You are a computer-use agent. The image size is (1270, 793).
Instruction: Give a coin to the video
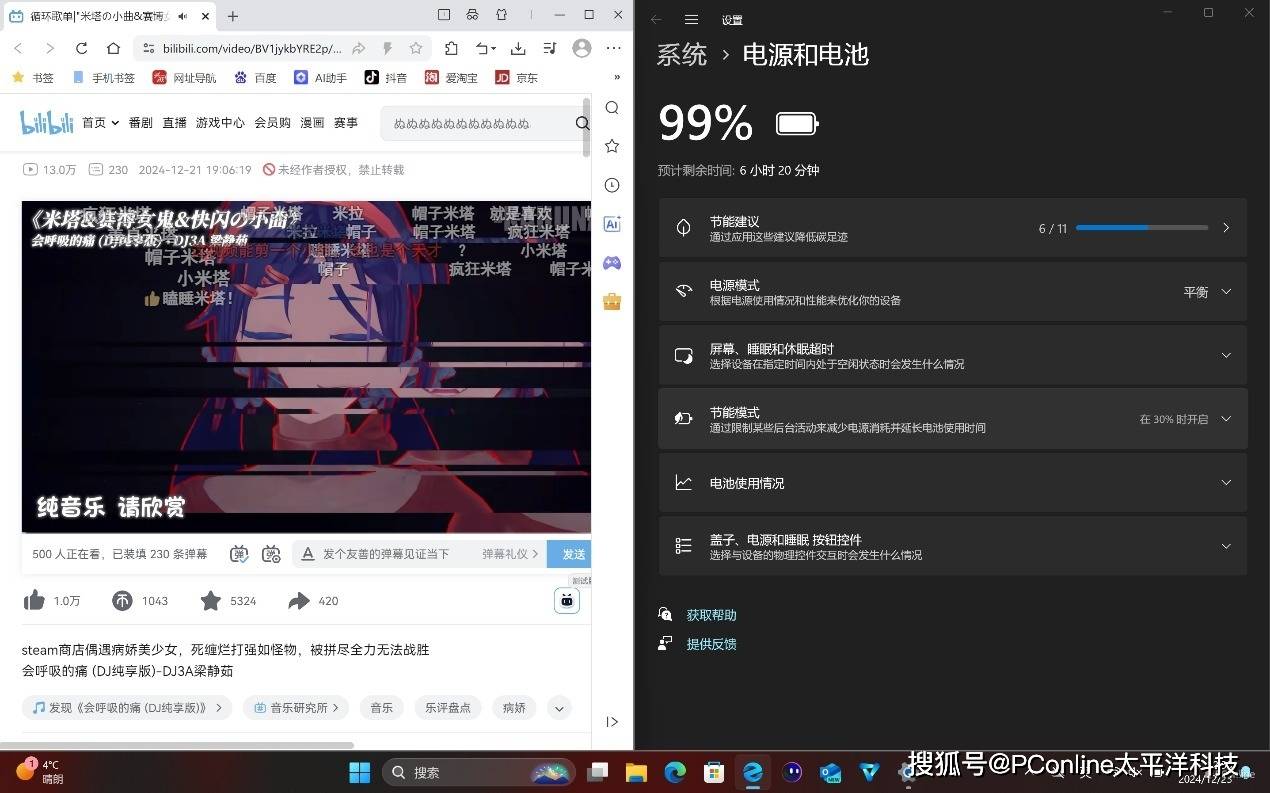(122, 601)
